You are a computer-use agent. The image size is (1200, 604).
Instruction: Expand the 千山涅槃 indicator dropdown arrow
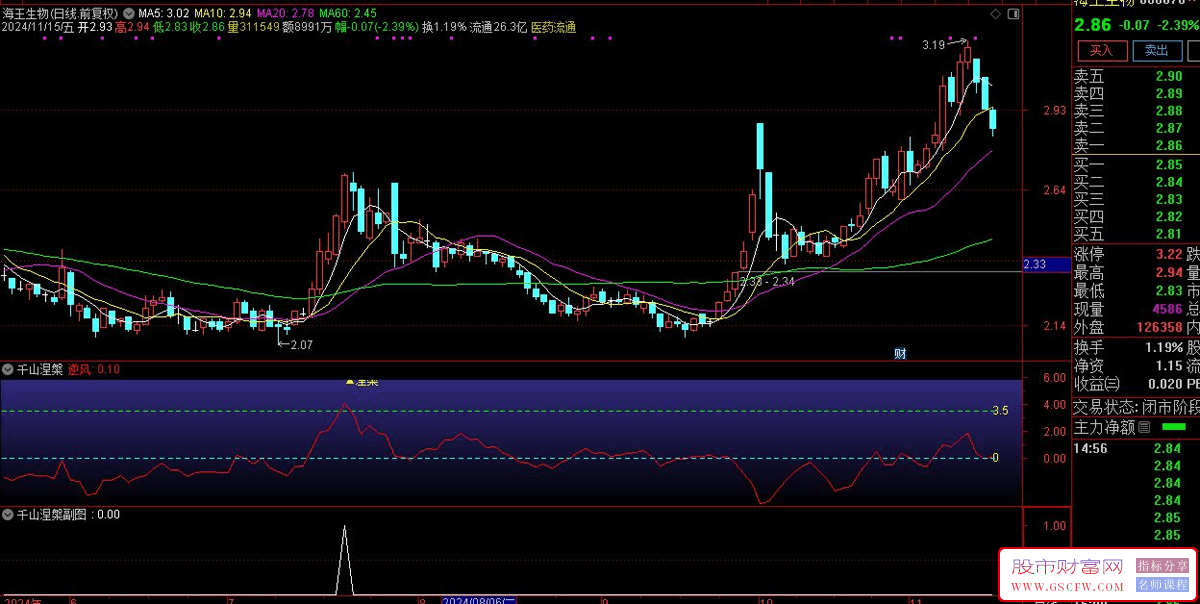7,369
